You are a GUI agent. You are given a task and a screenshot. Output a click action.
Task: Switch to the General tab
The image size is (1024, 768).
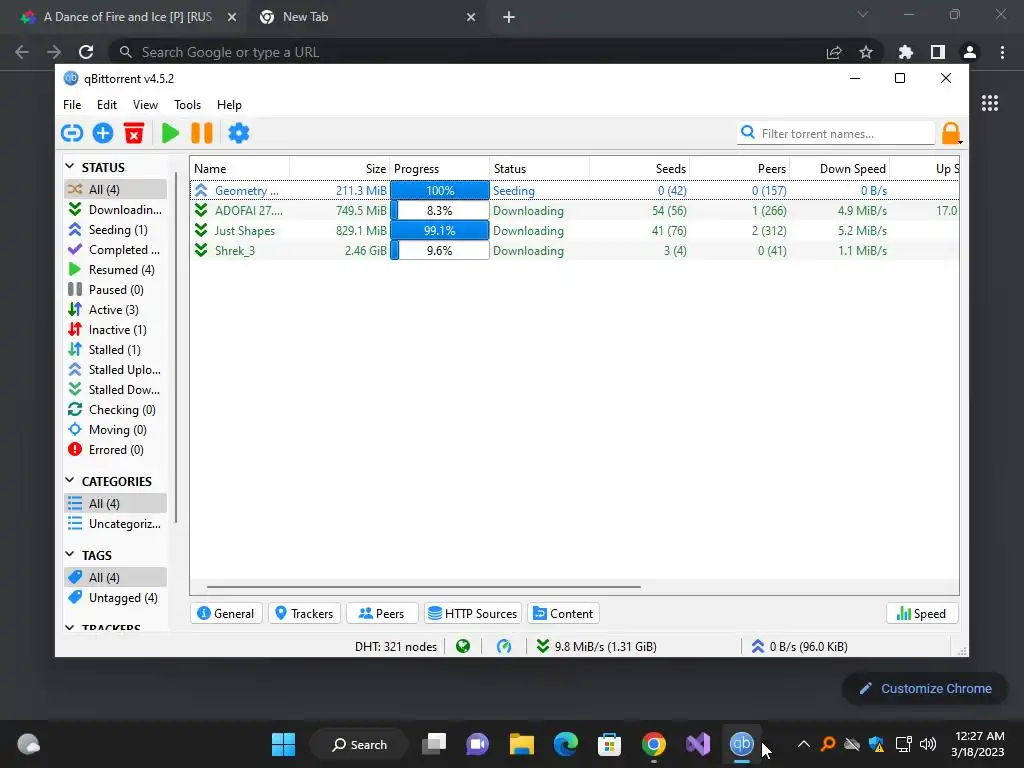tap(226, 613)
